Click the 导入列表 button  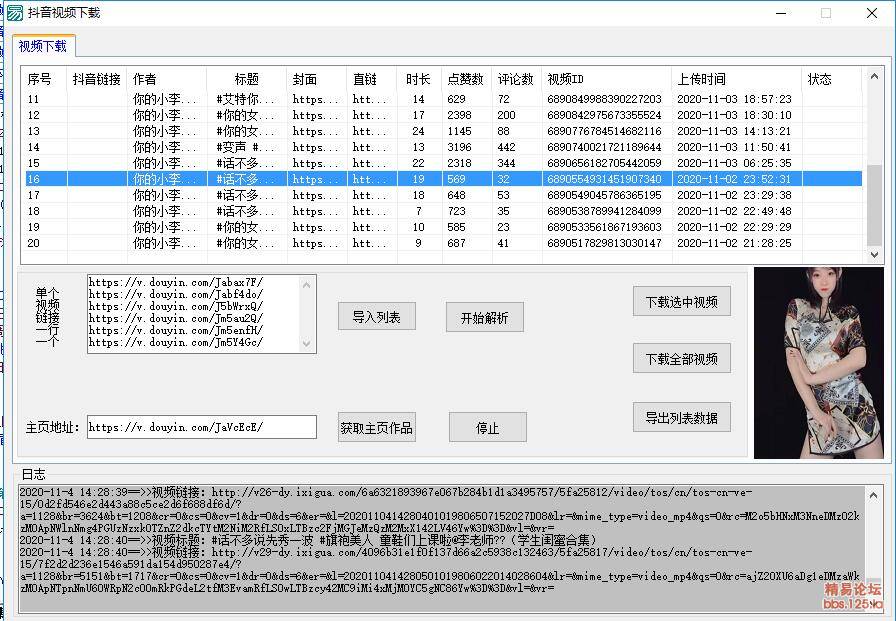point(377,316)
